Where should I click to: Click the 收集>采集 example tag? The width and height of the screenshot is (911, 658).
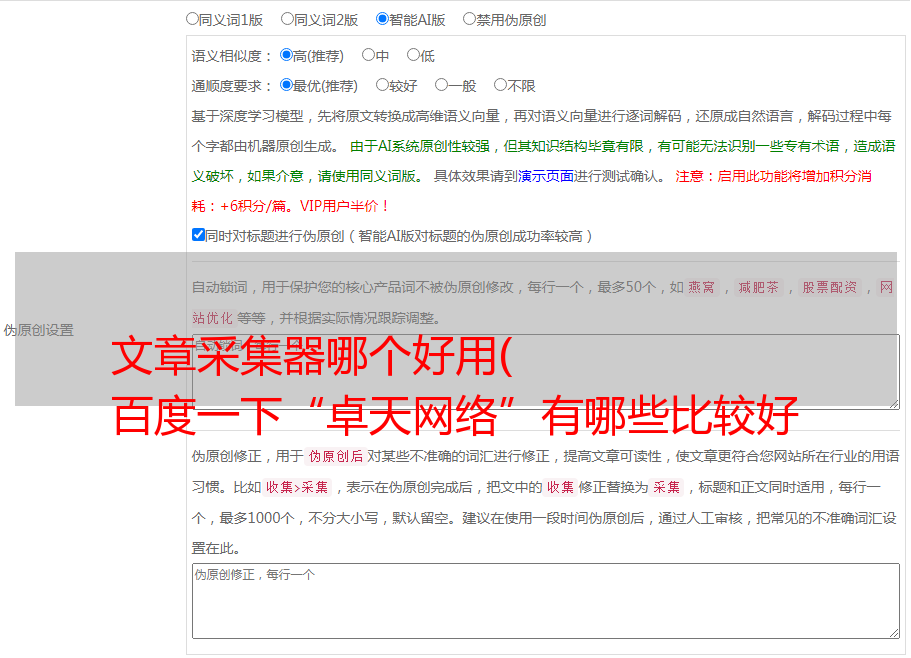[x=297, y=487]
